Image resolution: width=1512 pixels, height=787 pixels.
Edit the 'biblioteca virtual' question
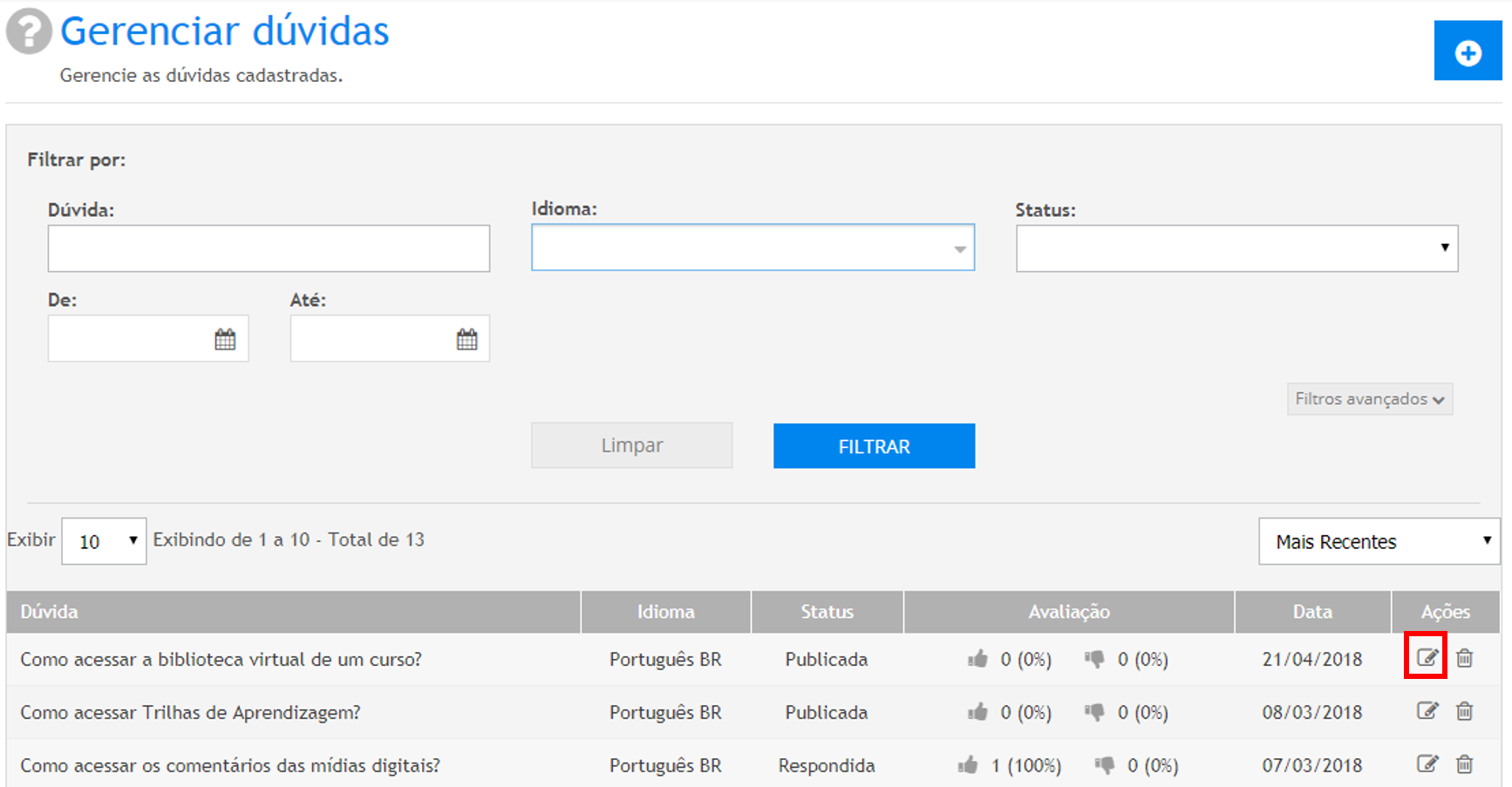pyautogui.click(x=1427, y=658)
